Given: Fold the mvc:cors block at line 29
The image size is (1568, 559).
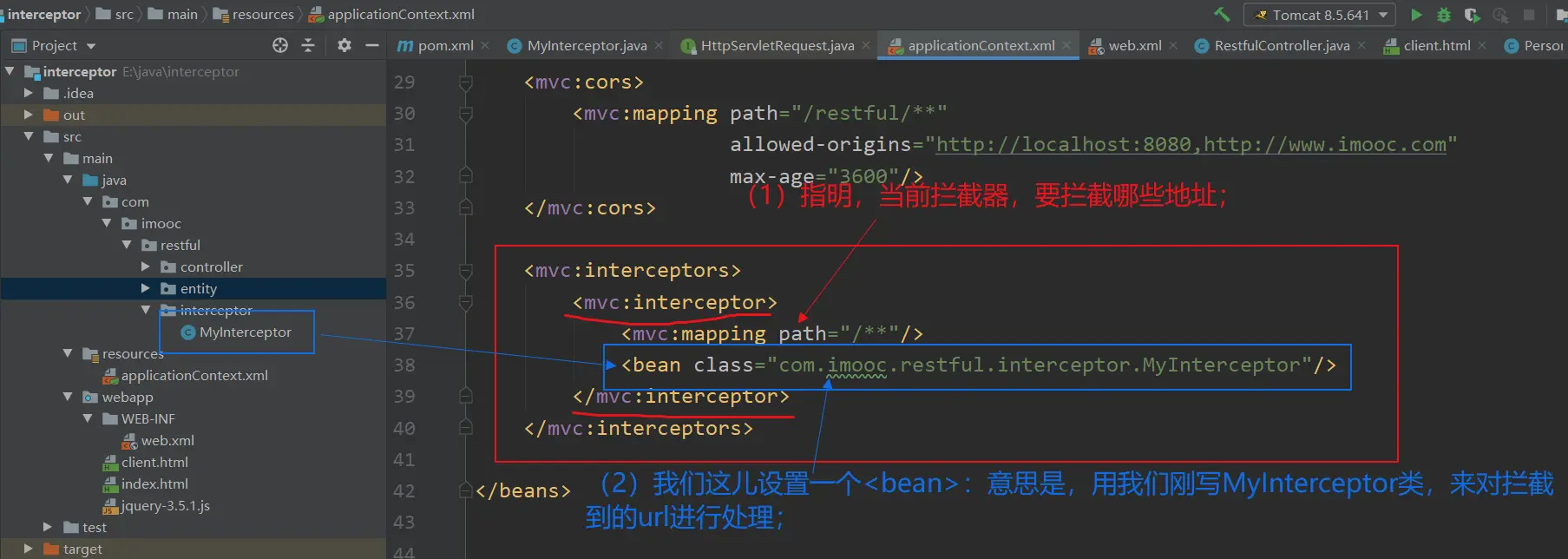Looking at the screenshot, I should 466,82.
